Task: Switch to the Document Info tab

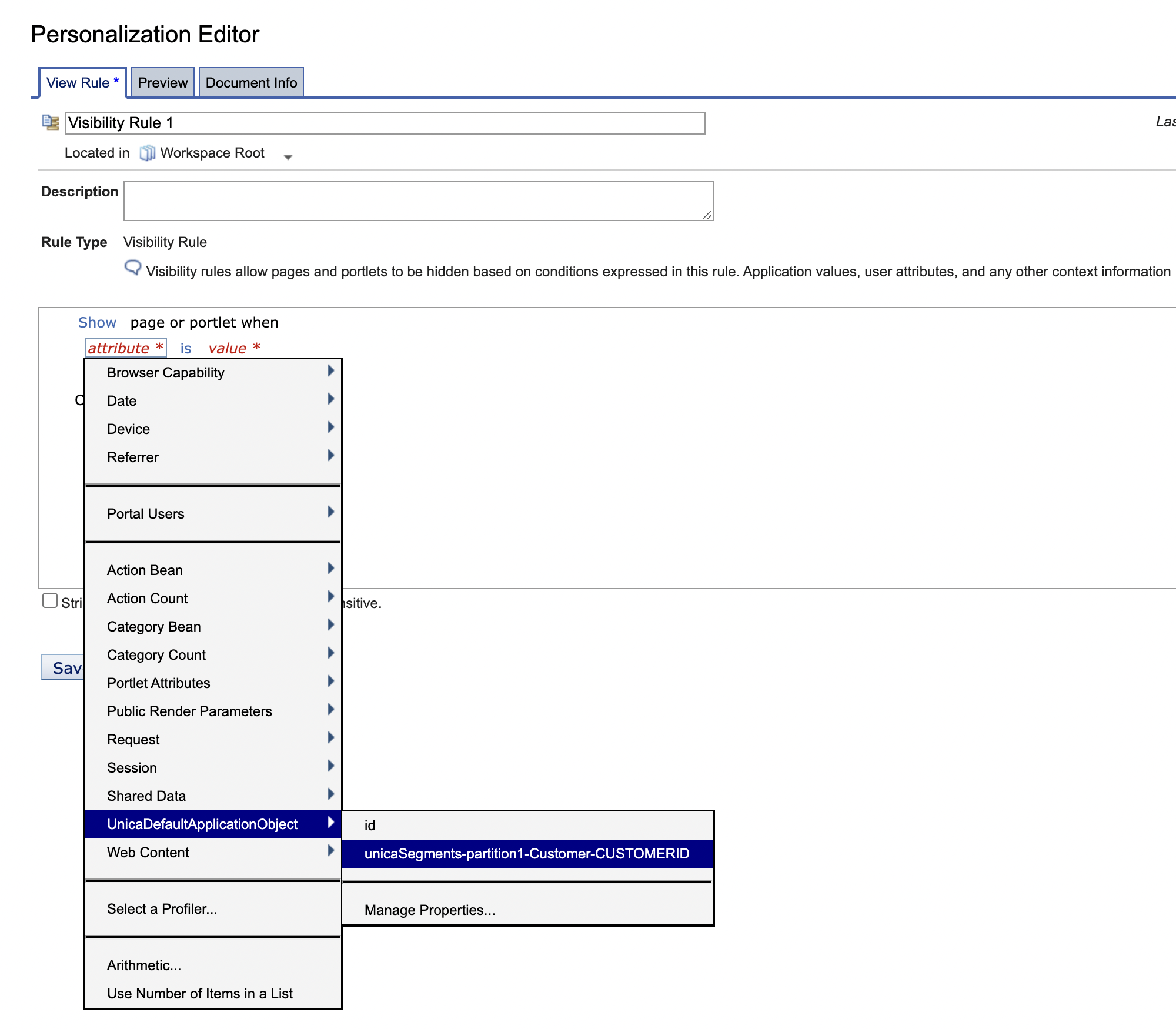Action: (x=251, y=82)
